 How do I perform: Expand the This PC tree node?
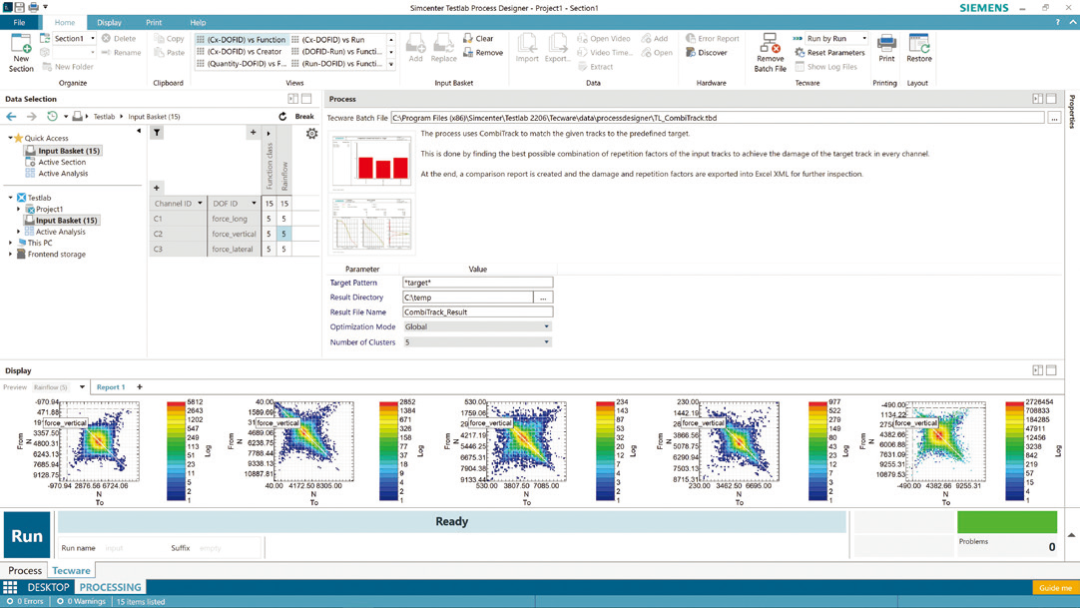point(10,242)
